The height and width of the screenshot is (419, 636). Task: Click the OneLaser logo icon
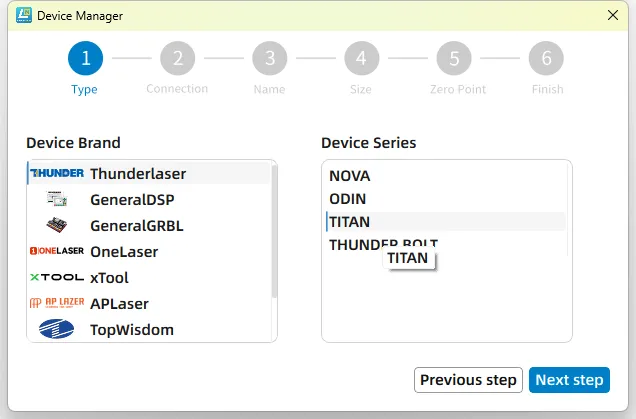tap(57, 251)
